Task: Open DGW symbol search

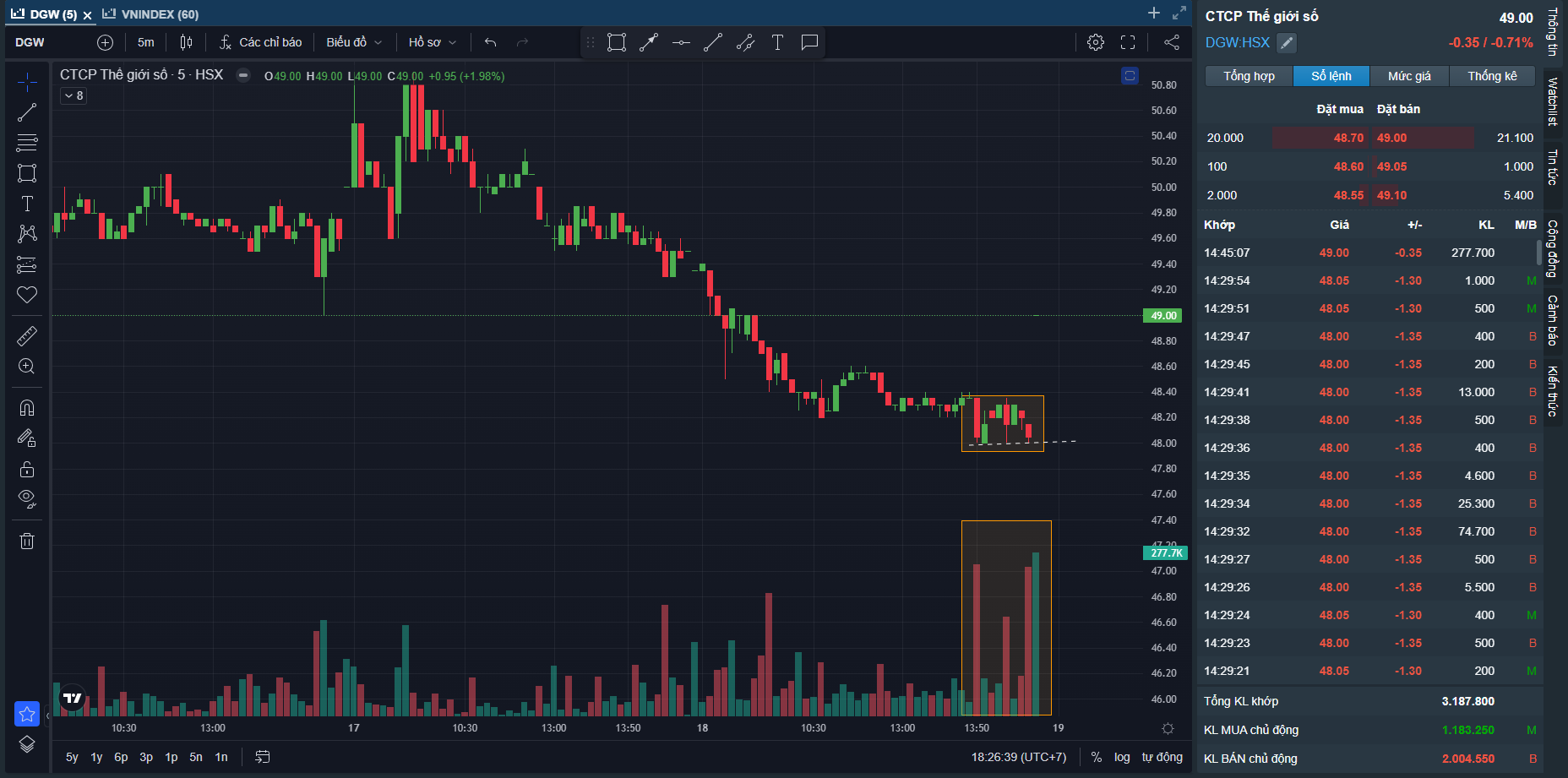Action: click(x=30, y=42)
